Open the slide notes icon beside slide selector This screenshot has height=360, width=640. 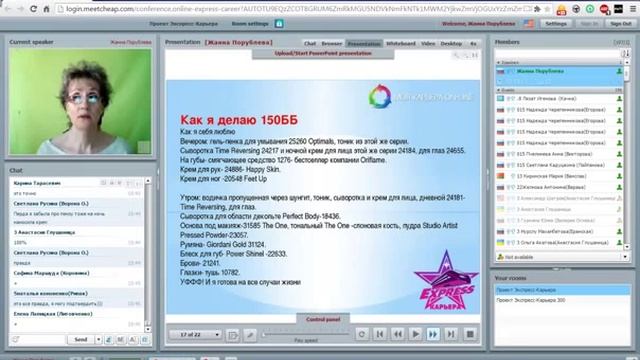[233, 335]
